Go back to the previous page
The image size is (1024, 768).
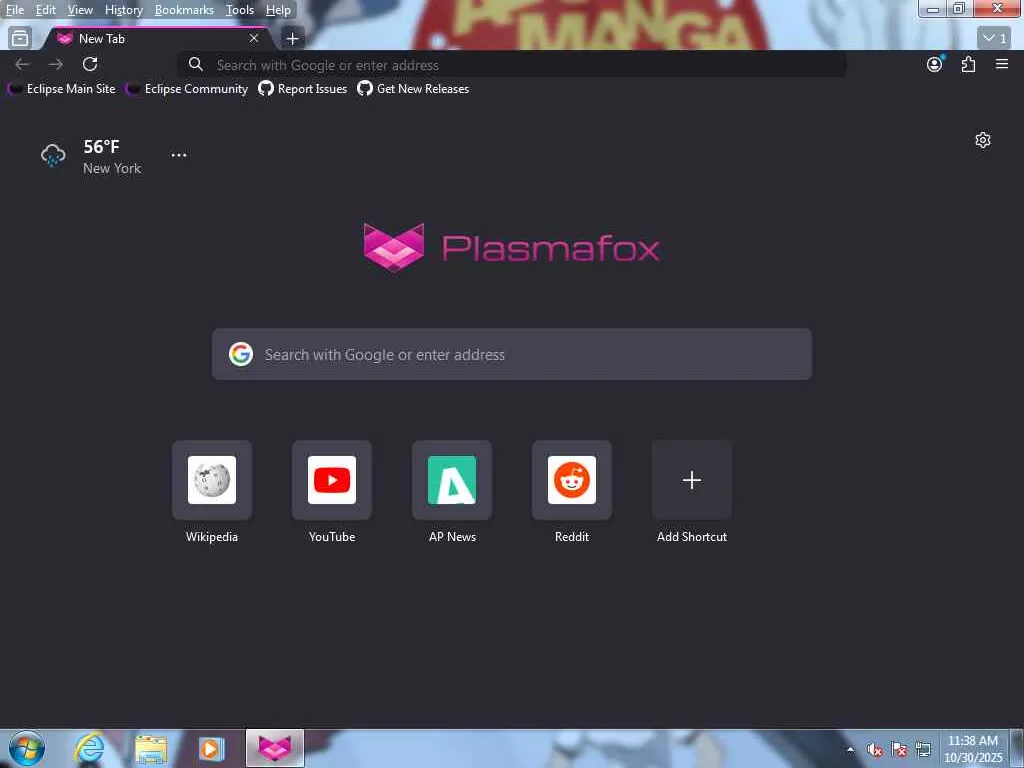[x=22, y=64]
